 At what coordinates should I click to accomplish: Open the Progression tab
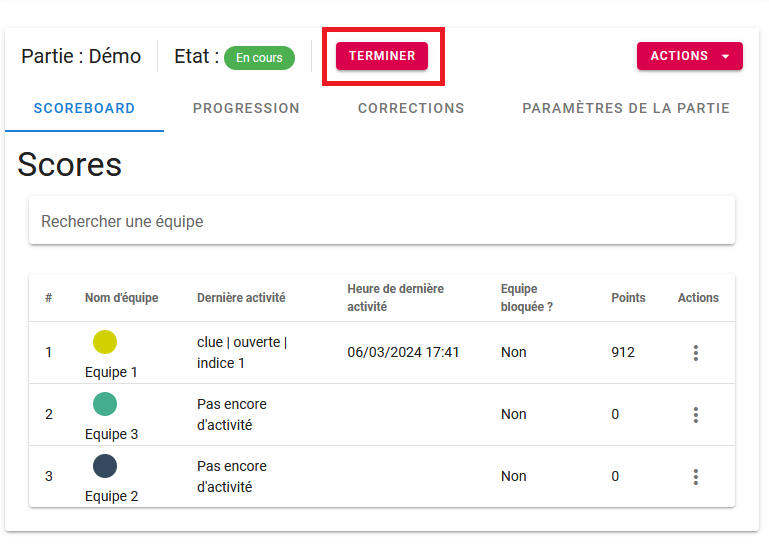(246, 108)
